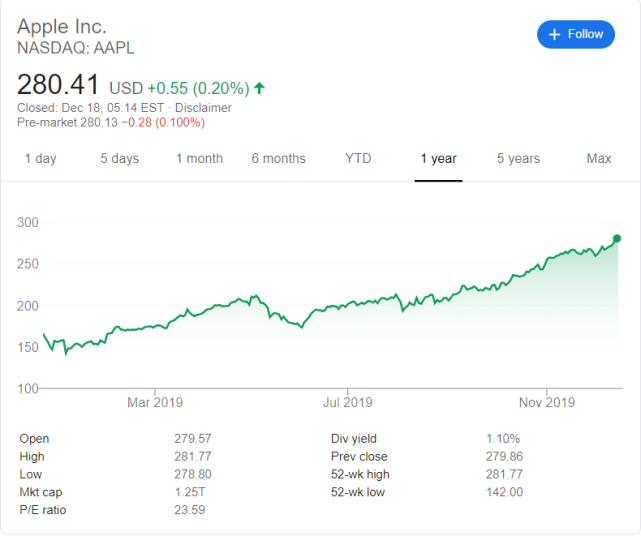641x536 pixels.
Task: Click the Div yield value 1.10%
Action: click(x=503, y=439)
